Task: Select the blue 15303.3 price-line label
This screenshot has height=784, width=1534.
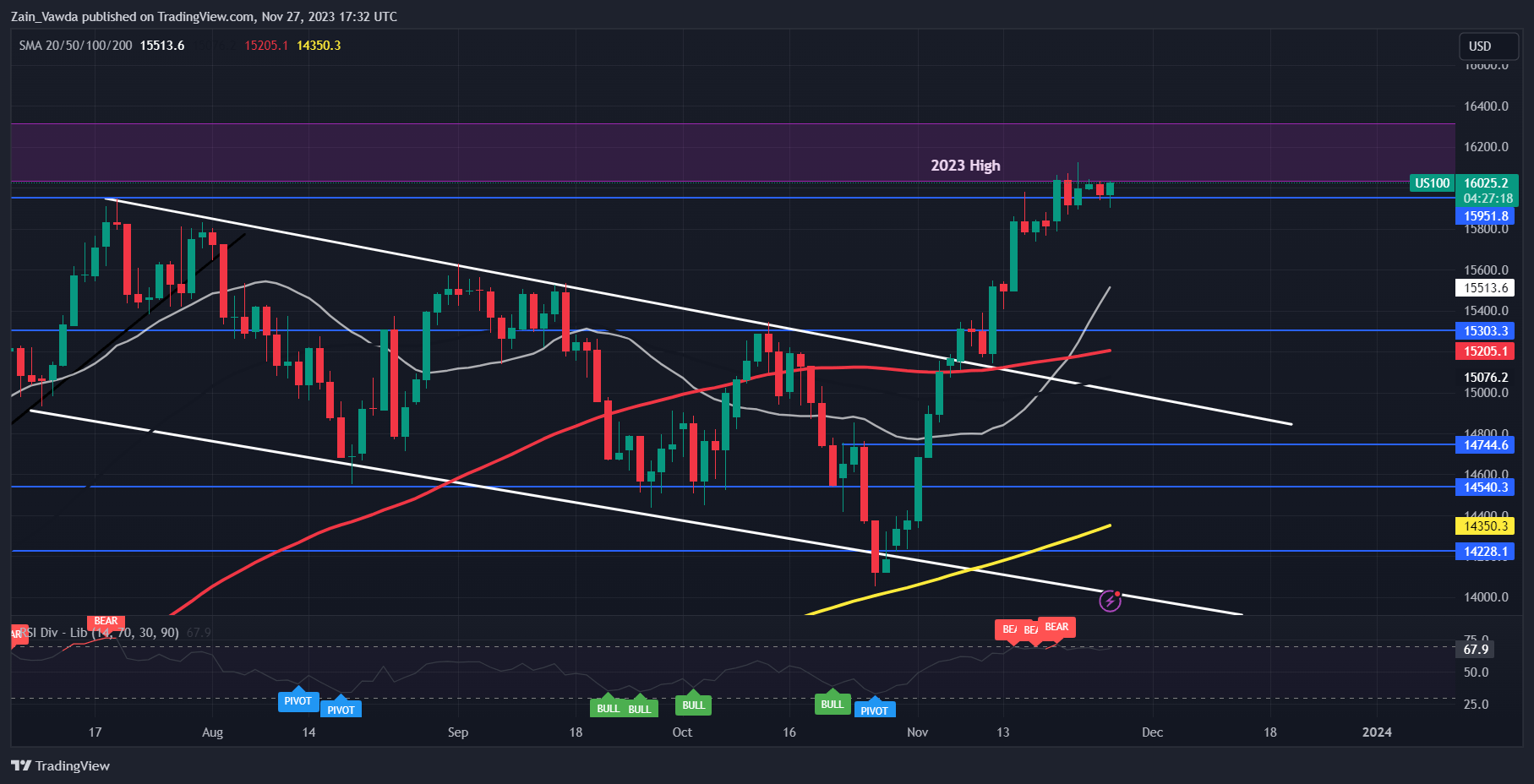Action: 1485,331
